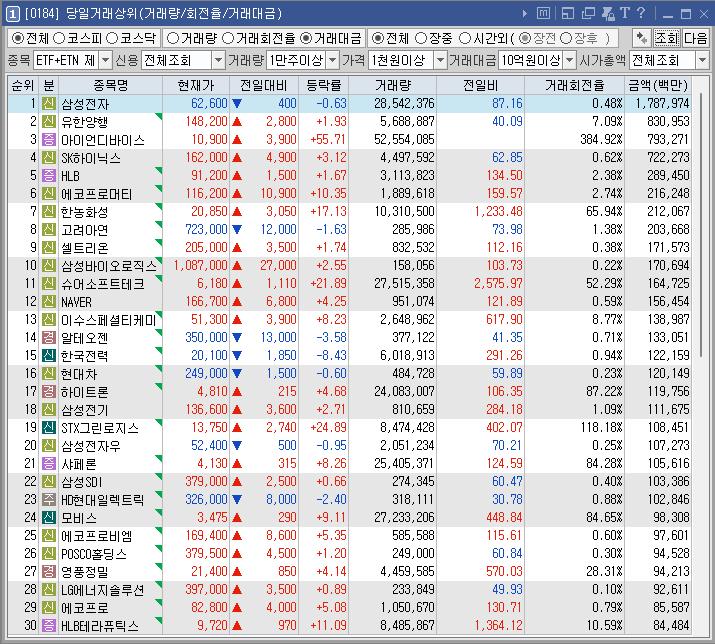This screenshot has height=644, width=715.
Task: Toggle the pin-lock icon in title bar
Action: coord(608,14)
